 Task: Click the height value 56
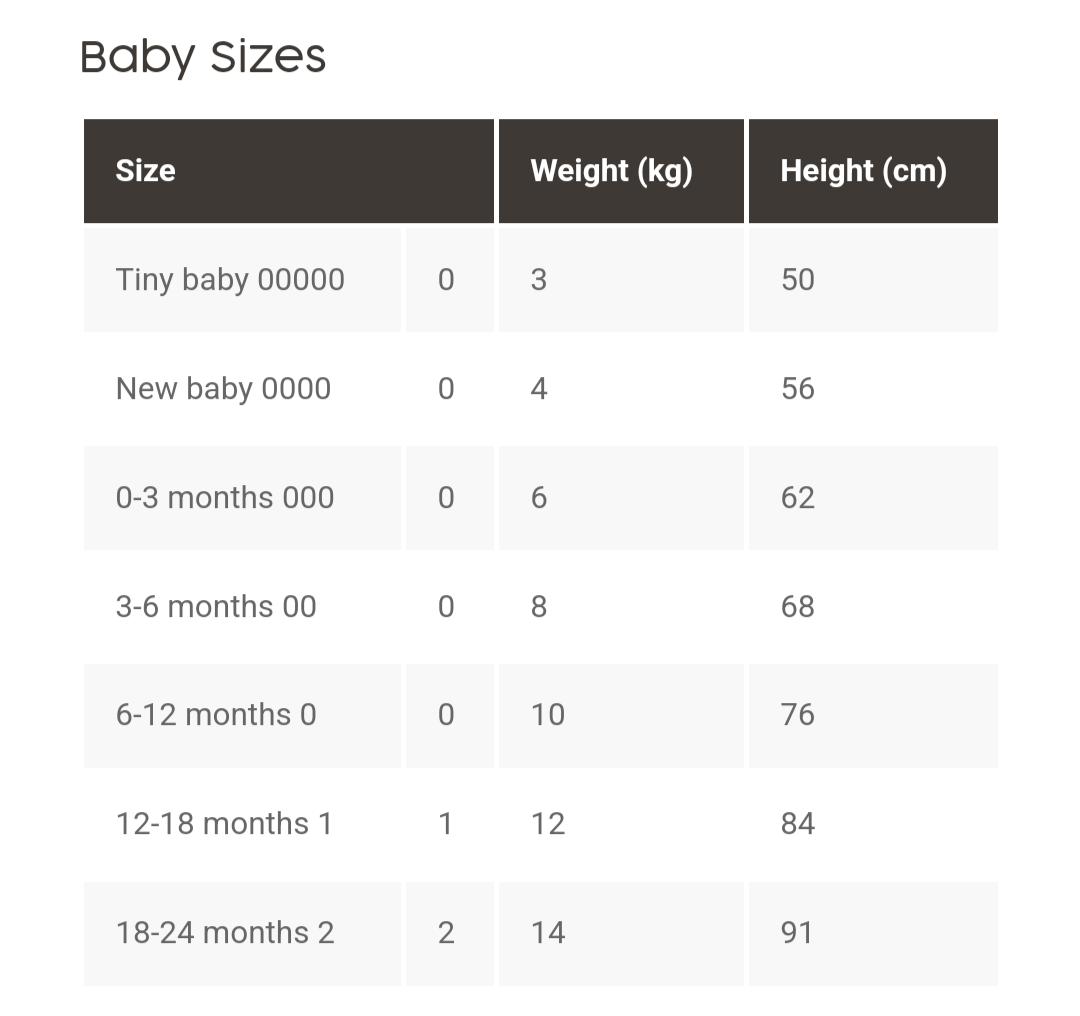[798, 389]
